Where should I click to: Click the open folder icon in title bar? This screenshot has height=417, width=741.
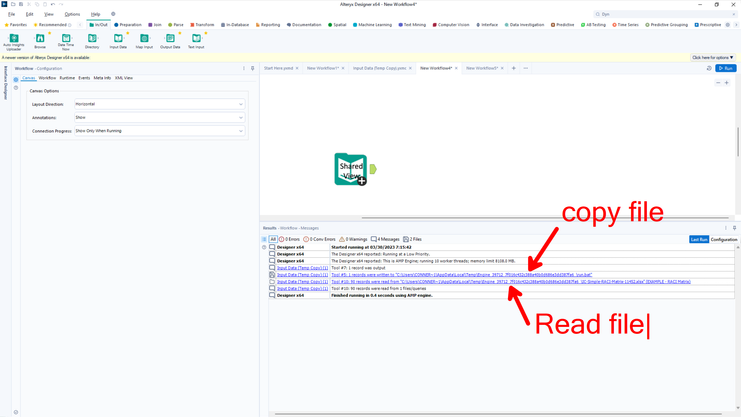click(x=13, y=4)
